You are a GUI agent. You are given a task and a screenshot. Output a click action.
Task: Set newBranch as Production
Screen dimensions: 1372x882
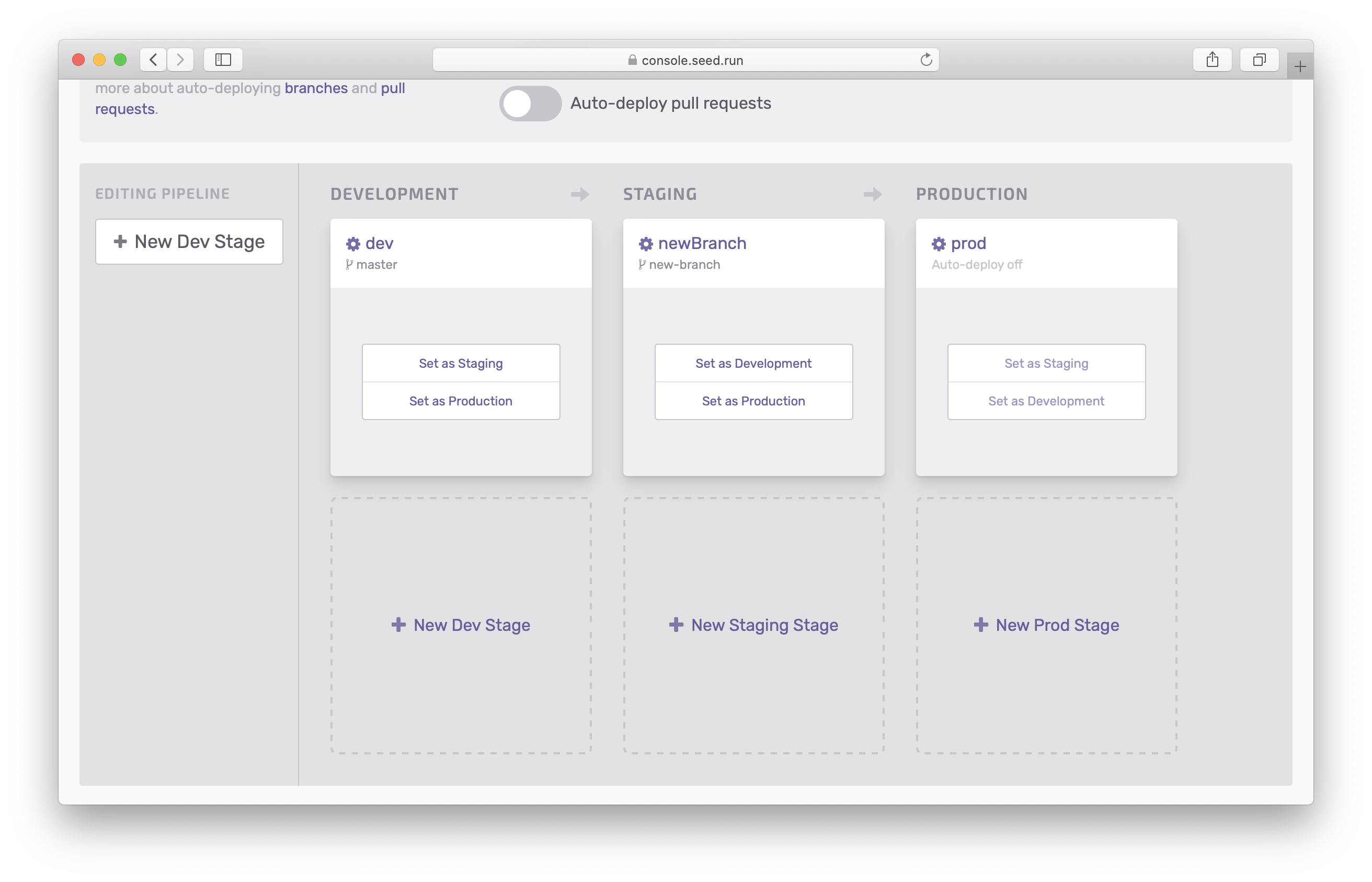pyautogui.click(x=754, y=401)
